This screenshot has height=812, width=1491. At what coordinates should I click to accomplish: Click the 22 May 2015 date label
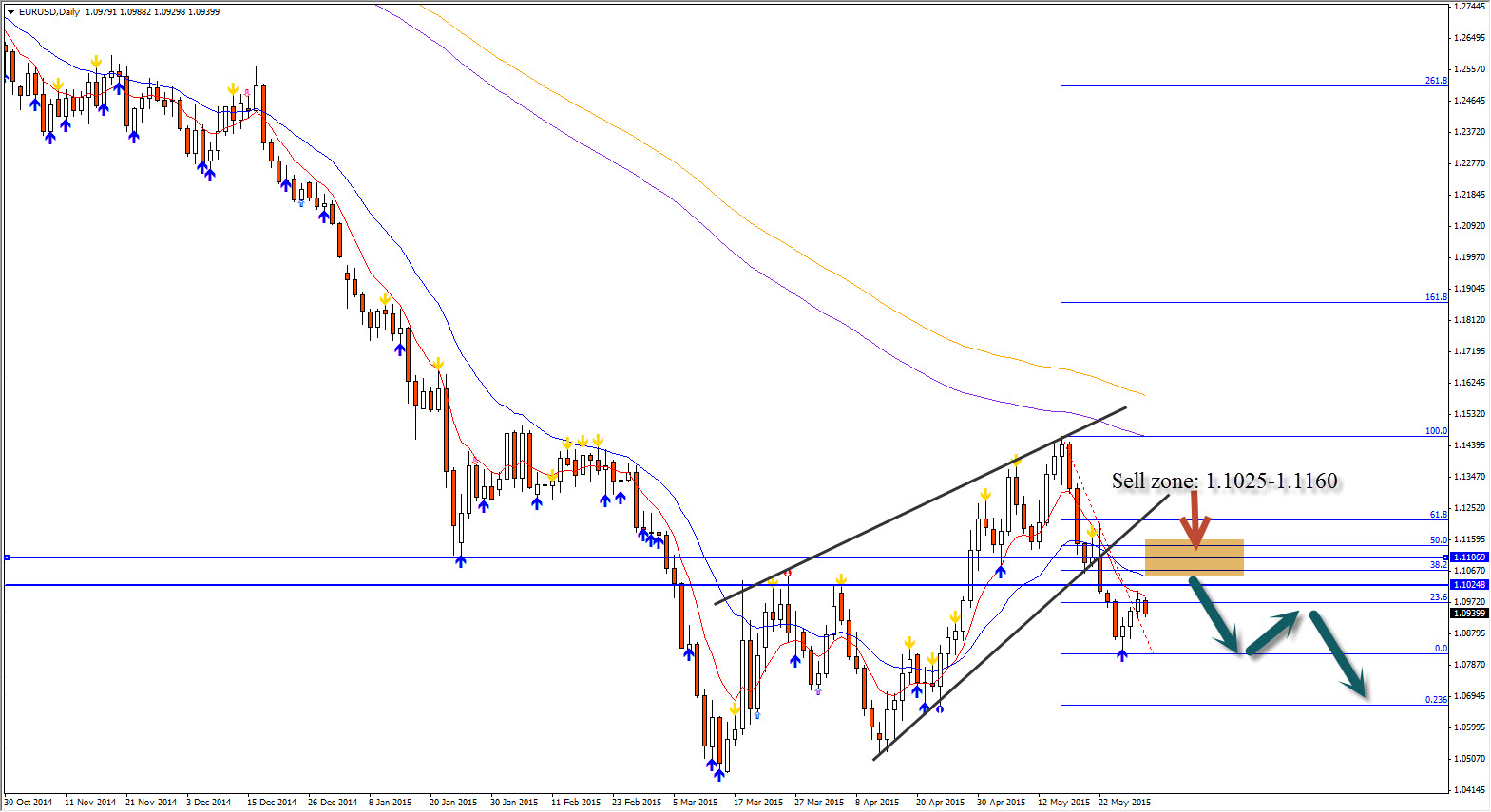point(1124,803)
